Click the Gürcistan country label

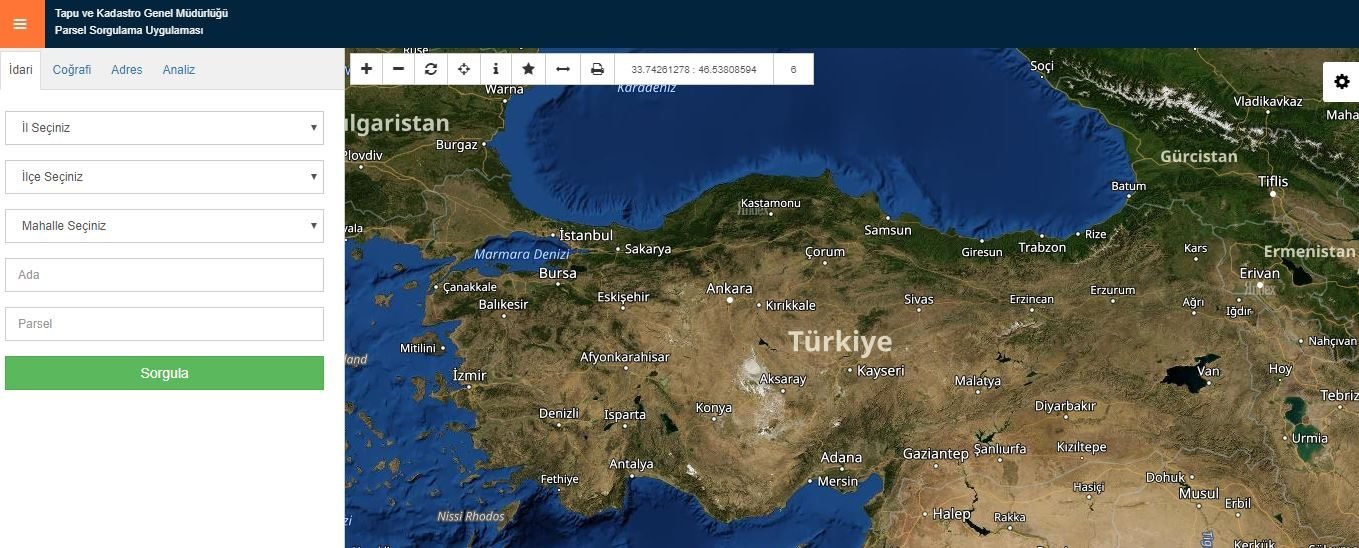1199,157
